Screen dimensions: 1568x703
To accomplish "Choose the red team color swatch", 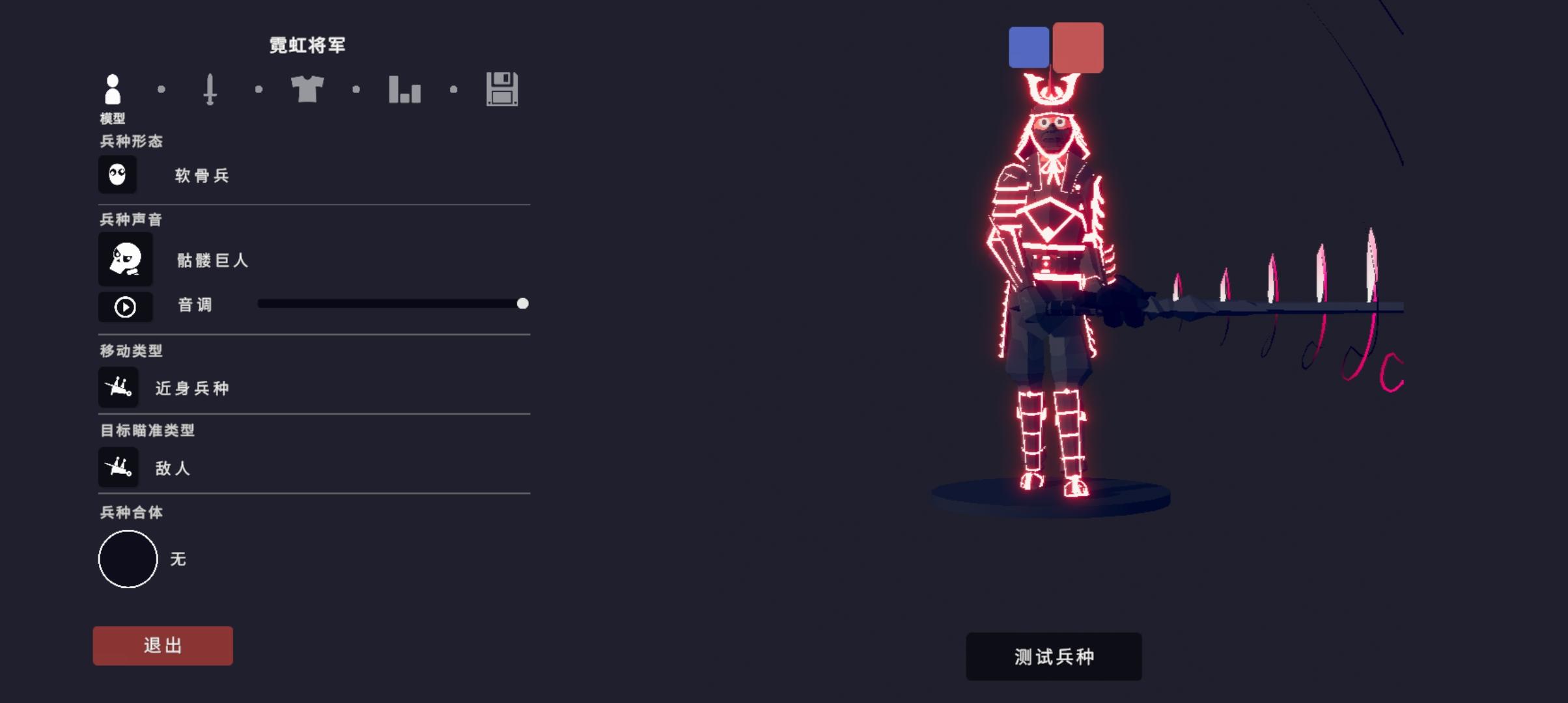I will (x=1078, y=48).
